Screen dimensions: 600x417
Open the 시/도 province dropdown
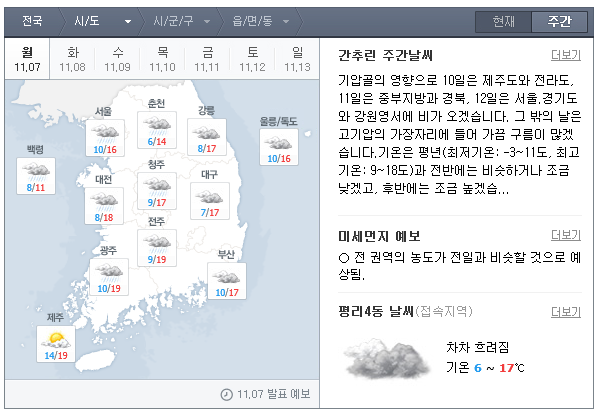click(103, 21)
